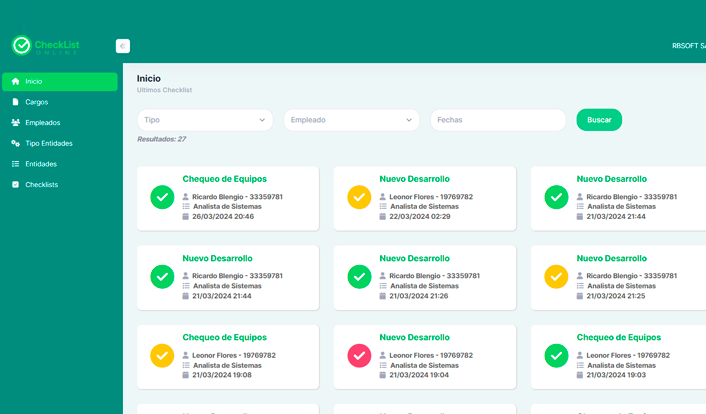Click person icon on 21/03/2024 19:04 card

coord(383,355)
